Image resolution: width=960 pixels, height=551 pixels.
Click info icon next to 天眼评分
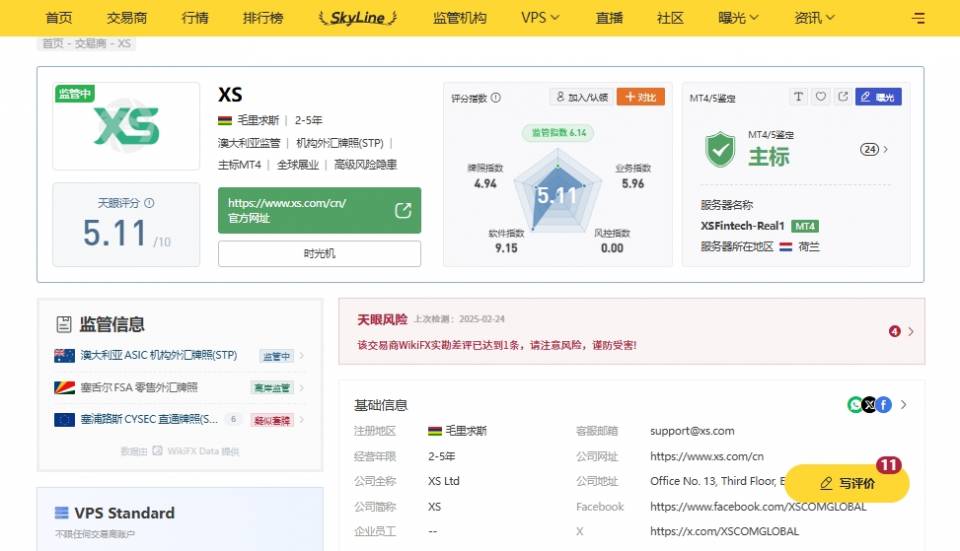tap(149, 203)
